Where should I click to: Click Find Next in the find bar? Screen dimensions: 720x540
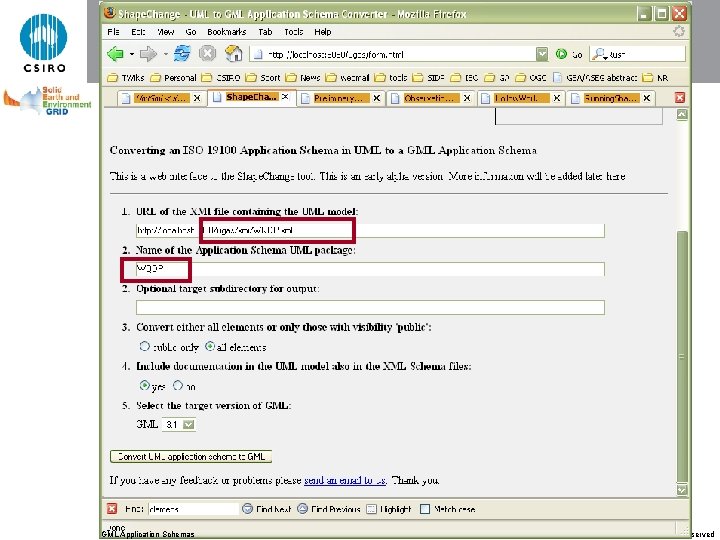tap(267, 509)
